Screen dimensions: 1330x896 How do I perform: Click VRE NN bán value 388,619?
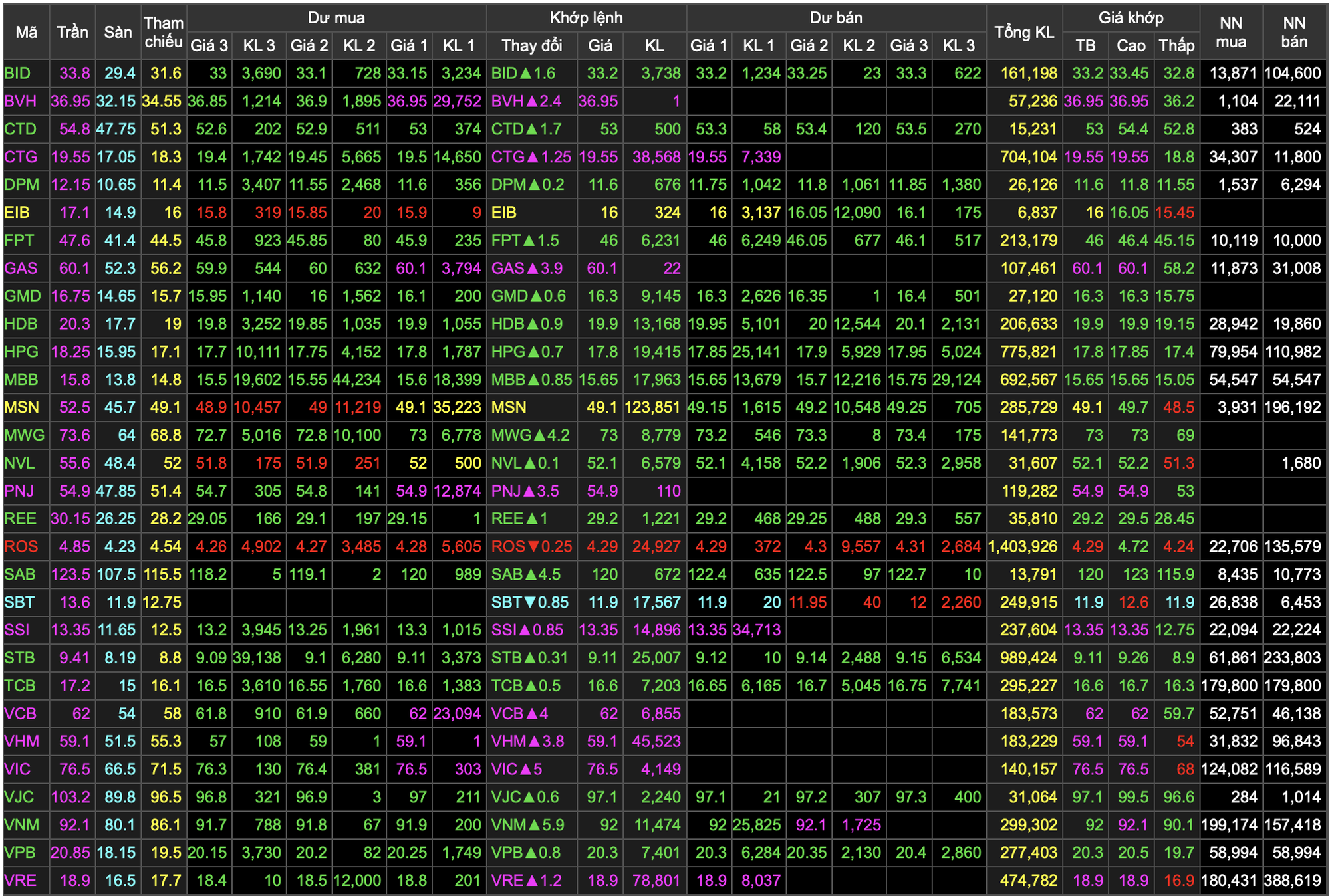click(1292, 881)
